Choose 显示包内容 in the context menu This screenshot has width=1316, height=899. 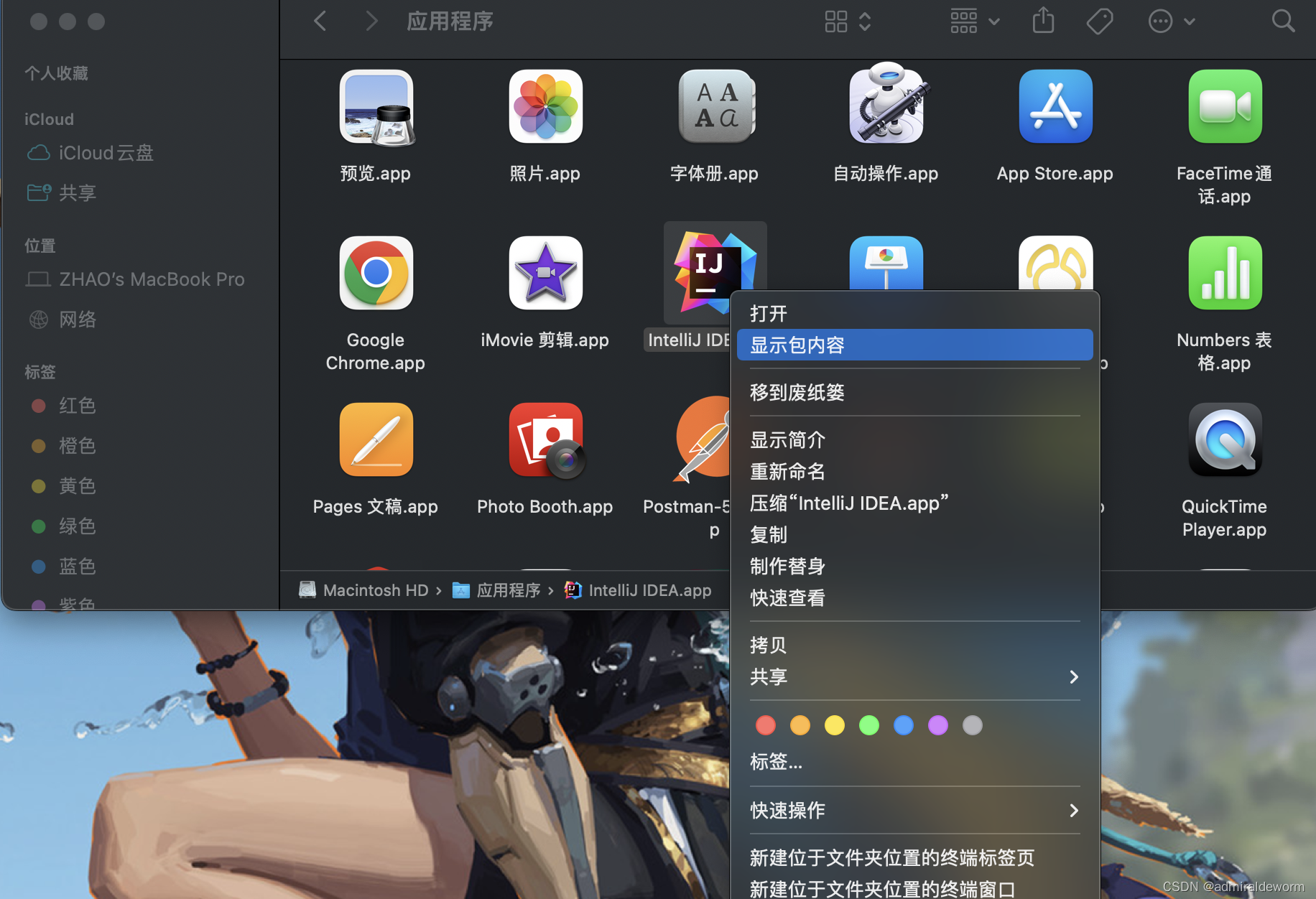[914, 345]
